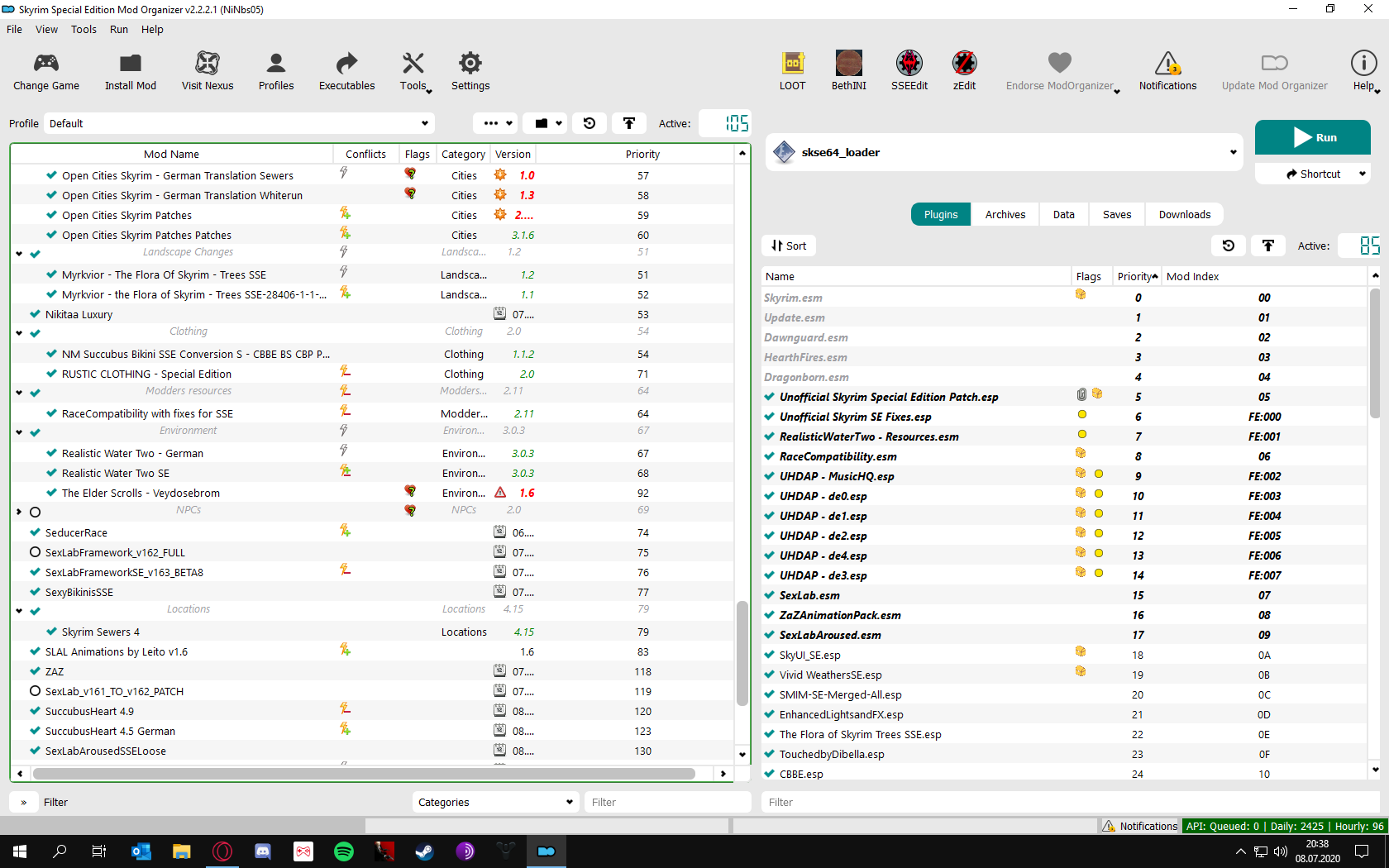The image size is (1389, 868).
Task: Expand filter panel with the chevron button
Action: [24, 802]
